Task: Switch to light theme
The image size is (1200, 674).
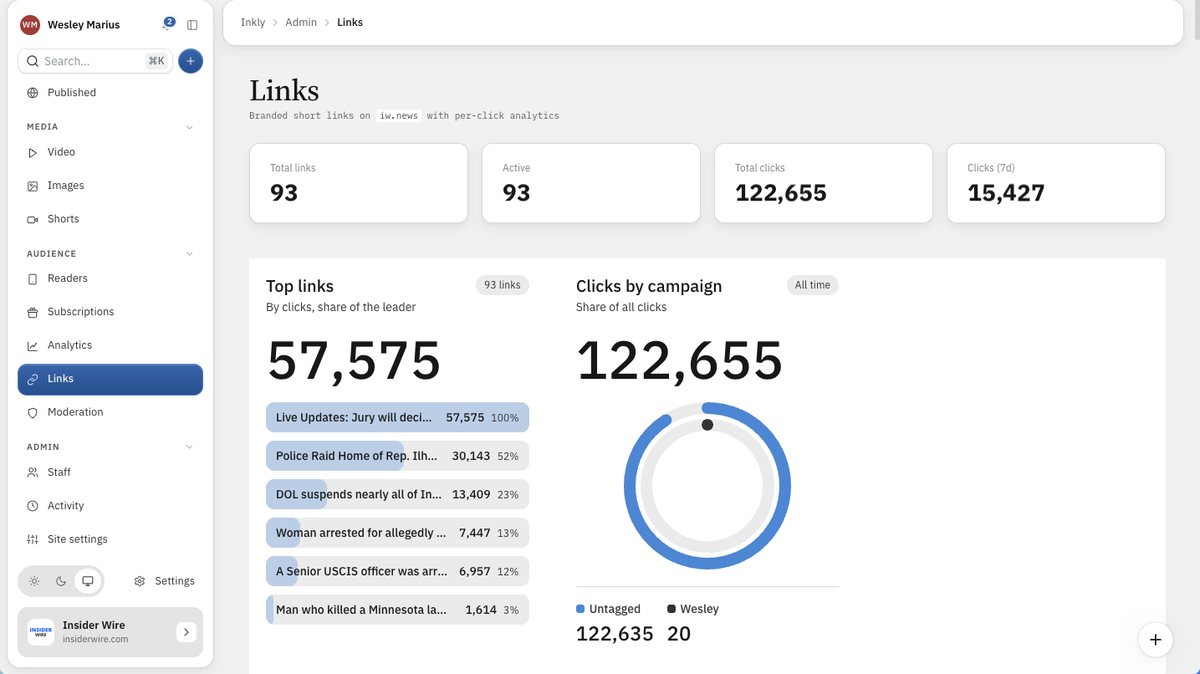Action: coord(34,581)
